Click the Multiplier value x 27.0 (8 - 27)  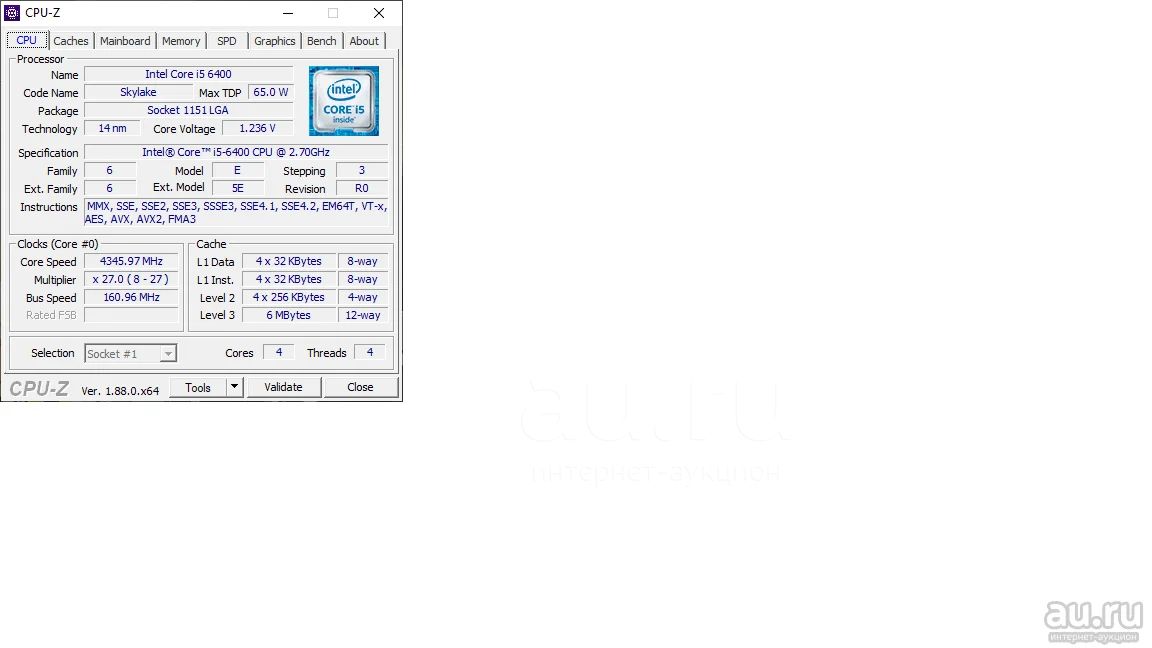pyautogui.click(x=131, y=279)
